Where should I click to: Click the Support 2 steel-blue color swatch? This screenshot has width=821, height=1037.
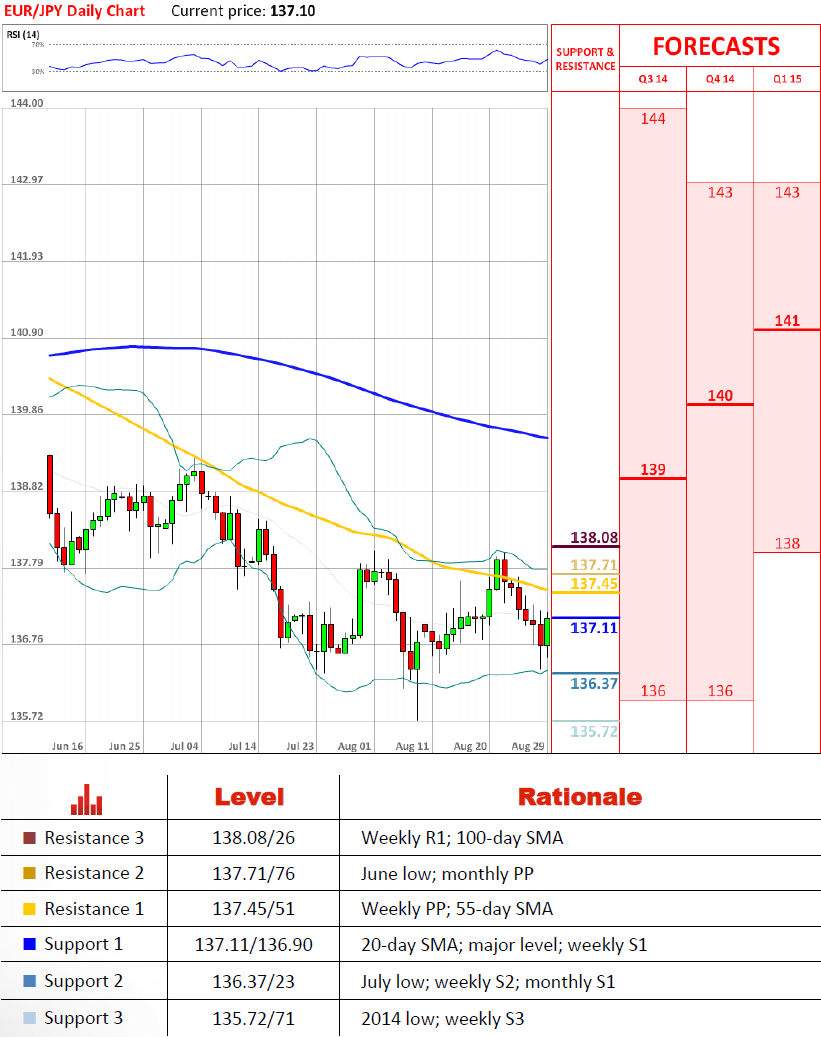(29, 981)
